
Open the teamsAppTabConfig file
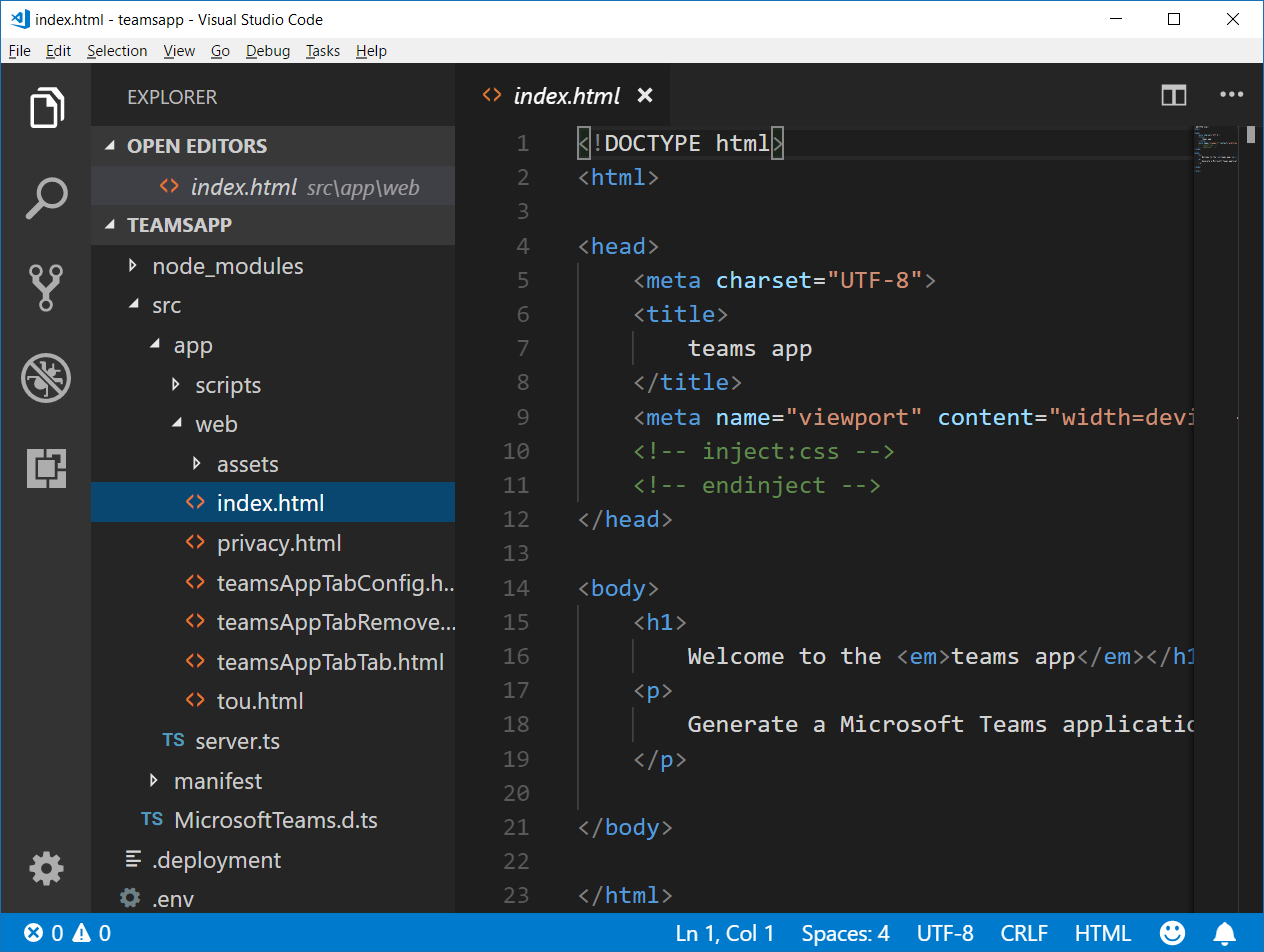click(x=273, y=582)
